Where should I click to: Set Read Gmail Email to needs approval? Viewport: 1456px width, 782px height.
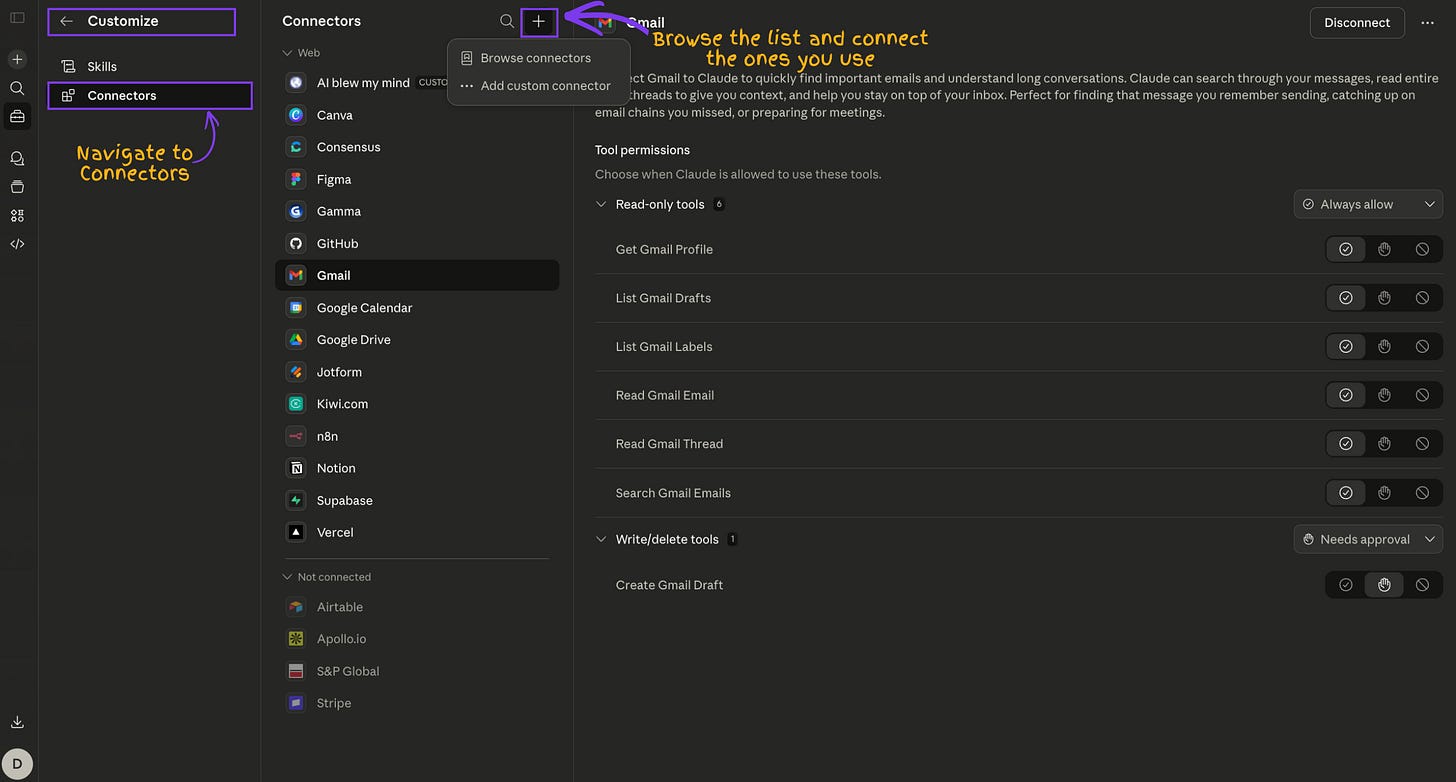[1384, 395]
